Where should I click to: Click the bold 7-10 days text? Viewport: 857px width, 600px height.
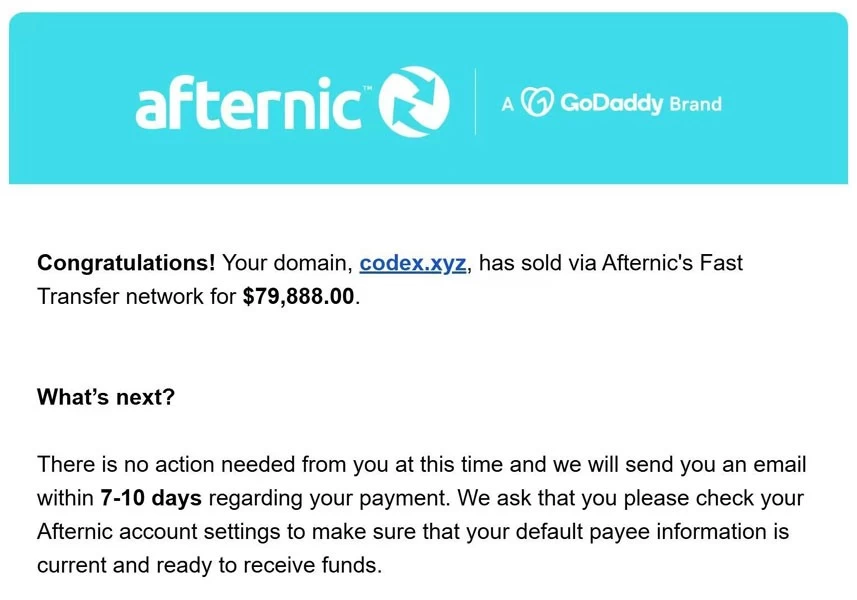coord(151,498)
